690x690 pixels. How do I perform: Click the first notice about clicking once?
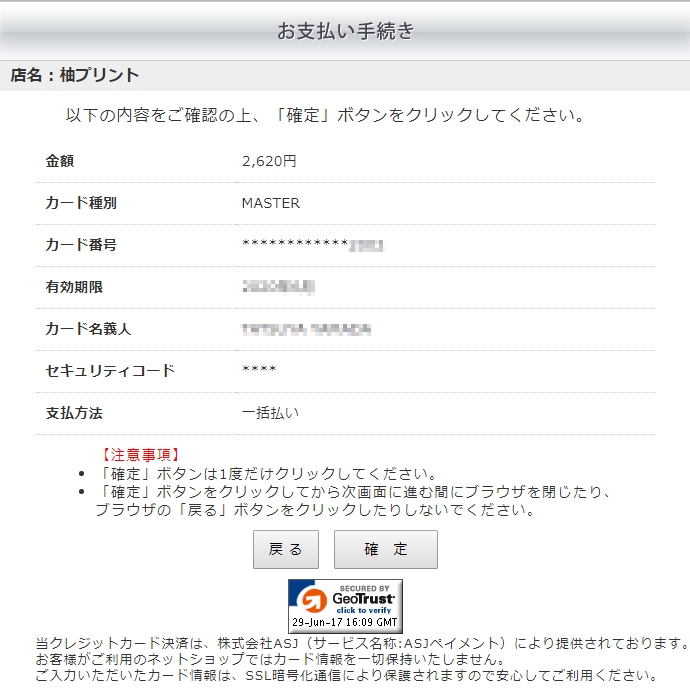[267, 473]
